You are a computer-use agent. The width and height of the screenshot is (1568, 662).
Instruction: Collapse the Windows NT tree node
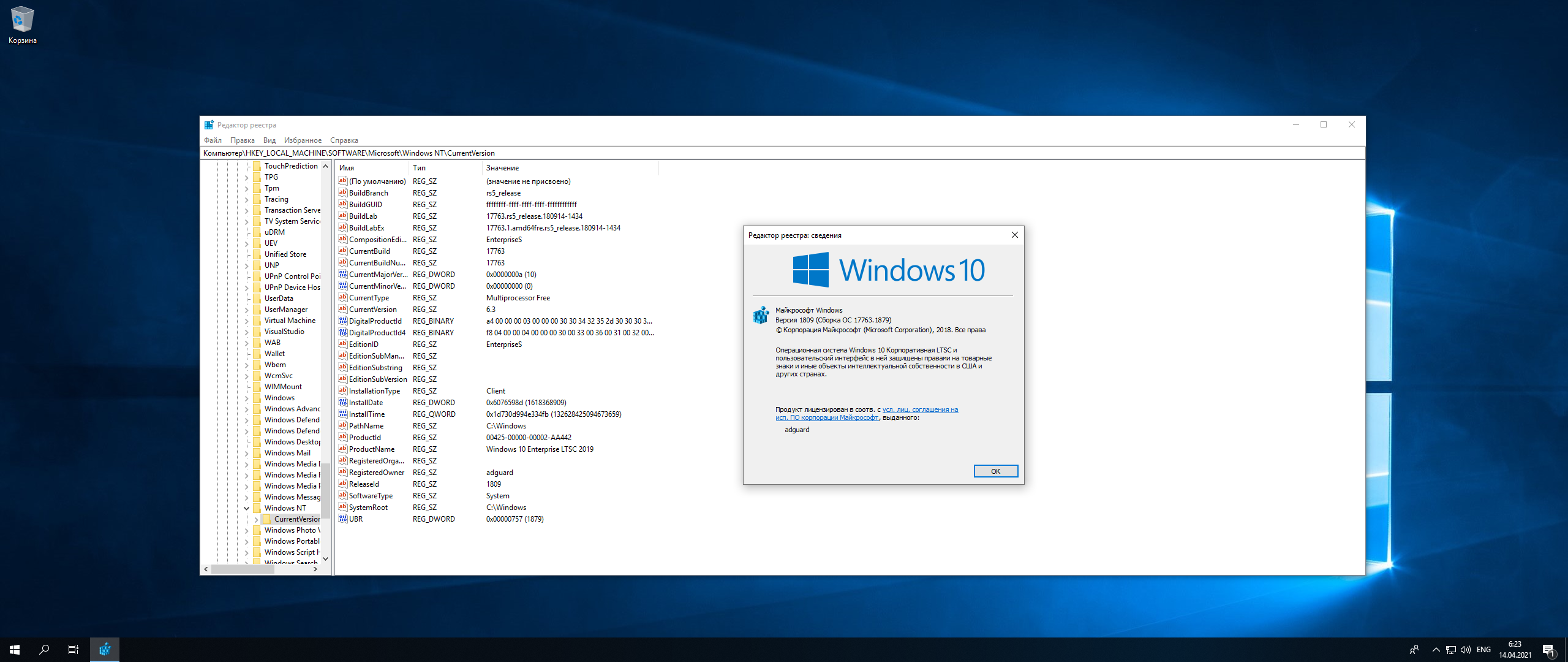[247, 508]
